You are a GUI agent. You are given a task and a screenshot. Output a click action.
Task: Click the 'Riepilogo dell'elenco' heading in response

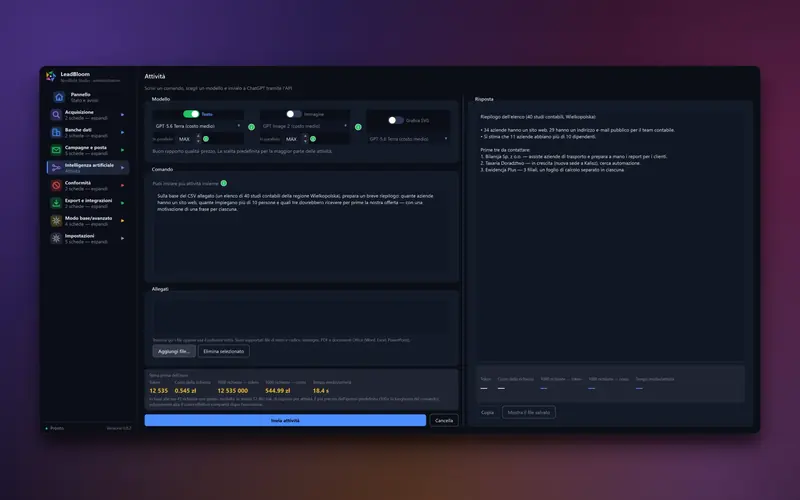(x=538, y=117)
